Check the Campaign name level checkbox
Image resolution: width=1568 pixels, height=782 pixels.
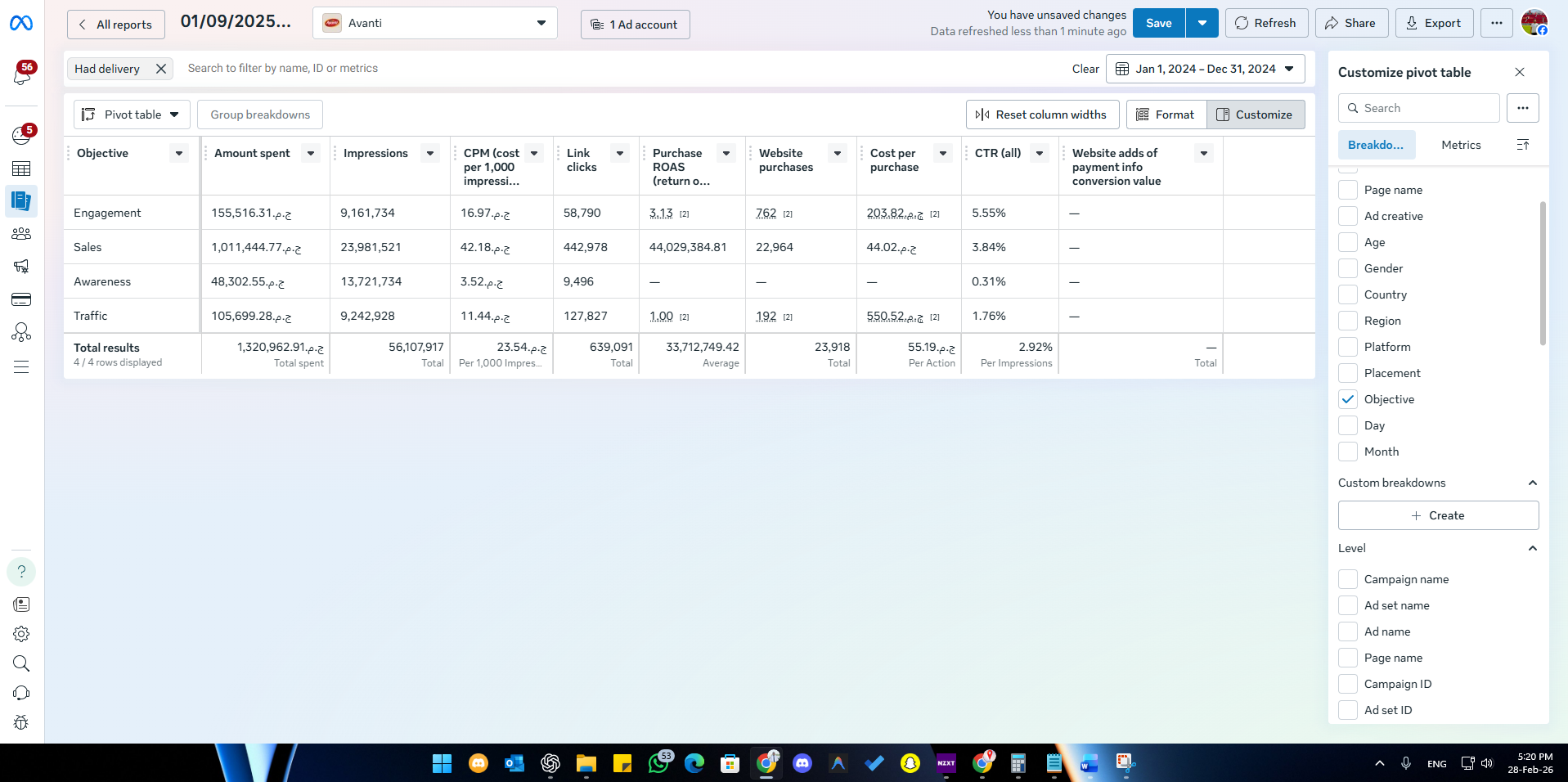[1348, 579]
